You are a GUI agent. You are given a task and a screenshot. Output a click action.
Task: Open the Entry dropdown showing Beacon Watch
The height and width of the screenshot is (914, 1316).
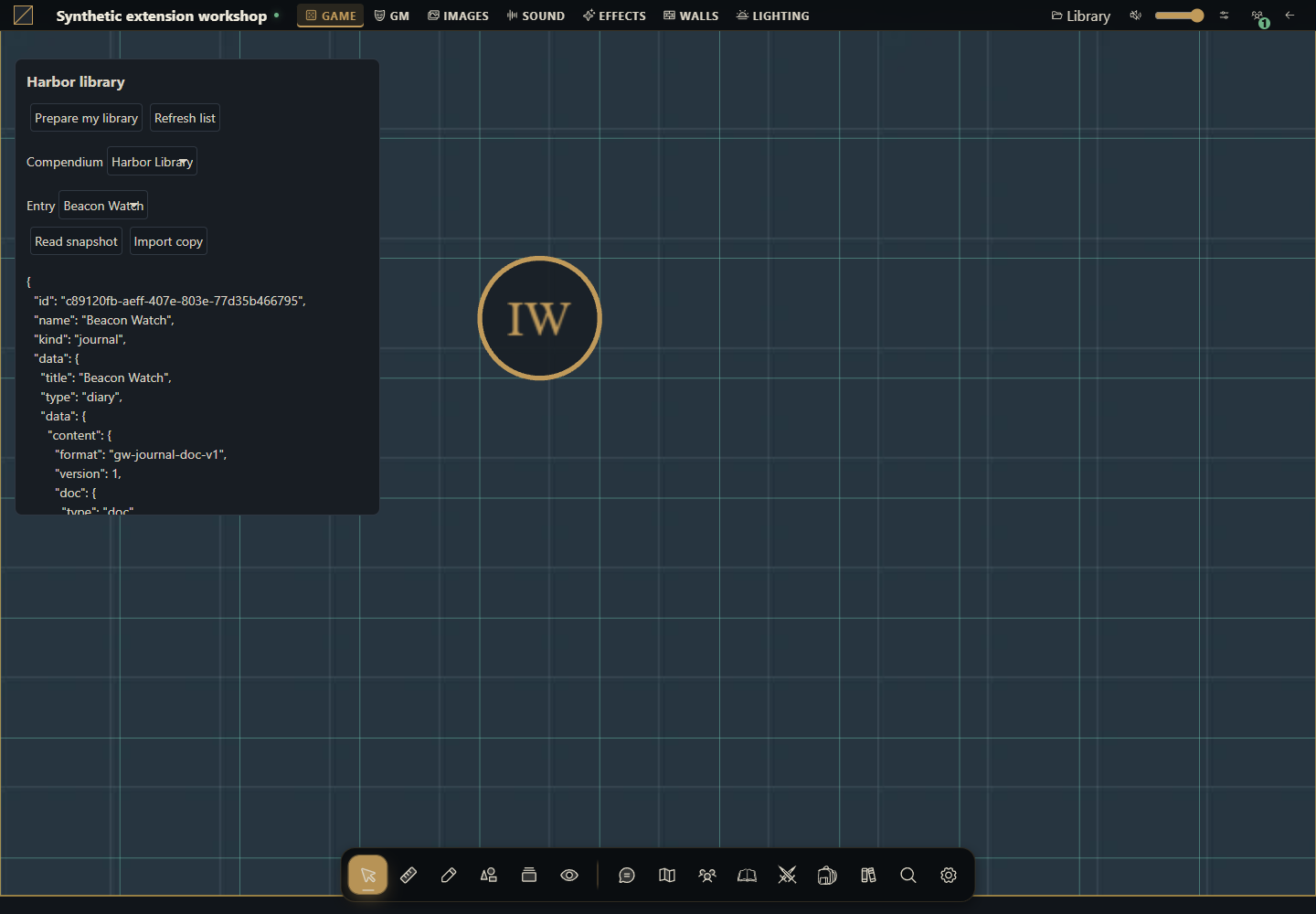(x=103, y=206)
